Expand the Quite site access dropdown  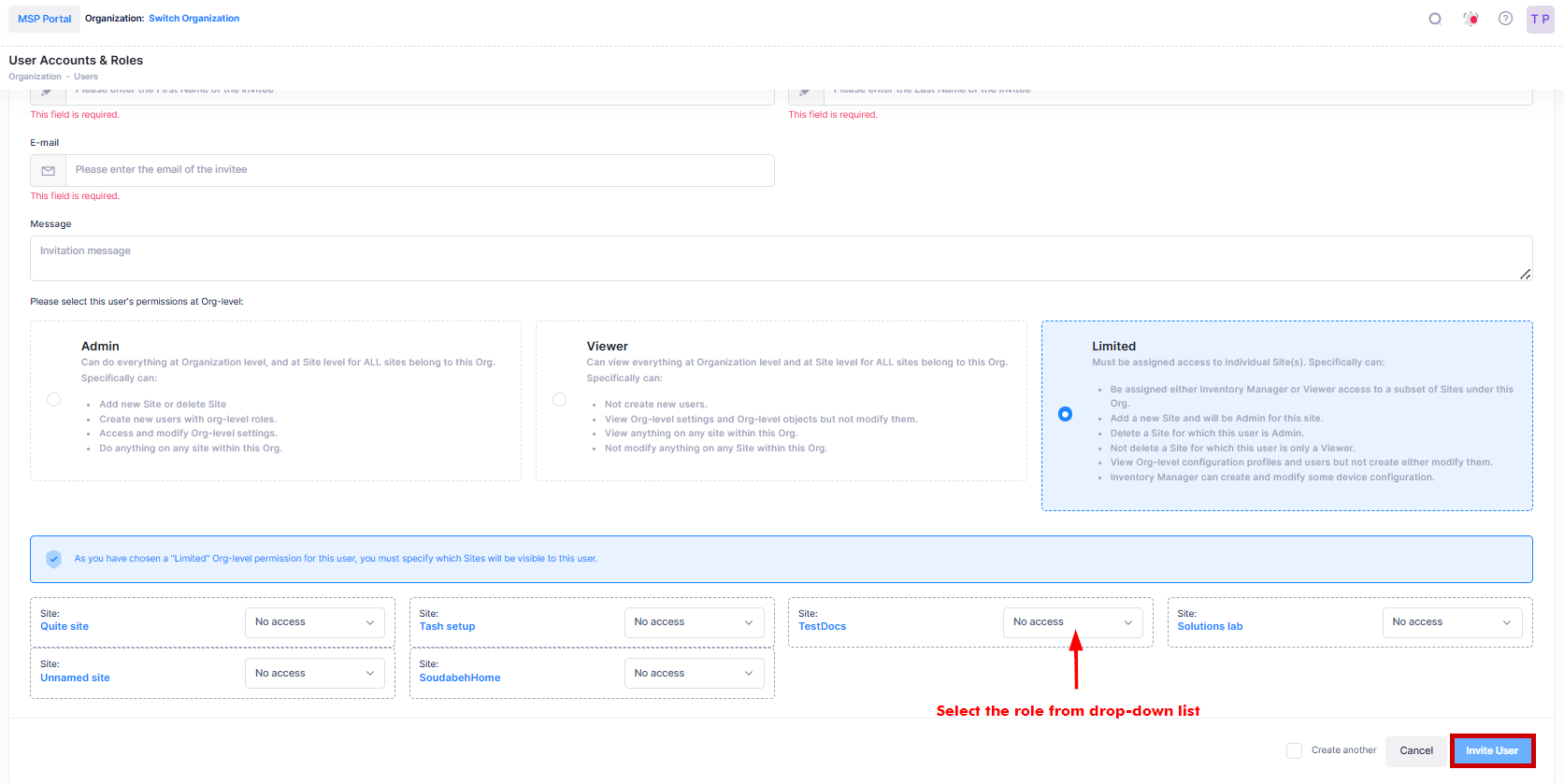click(x=314, y=622)
